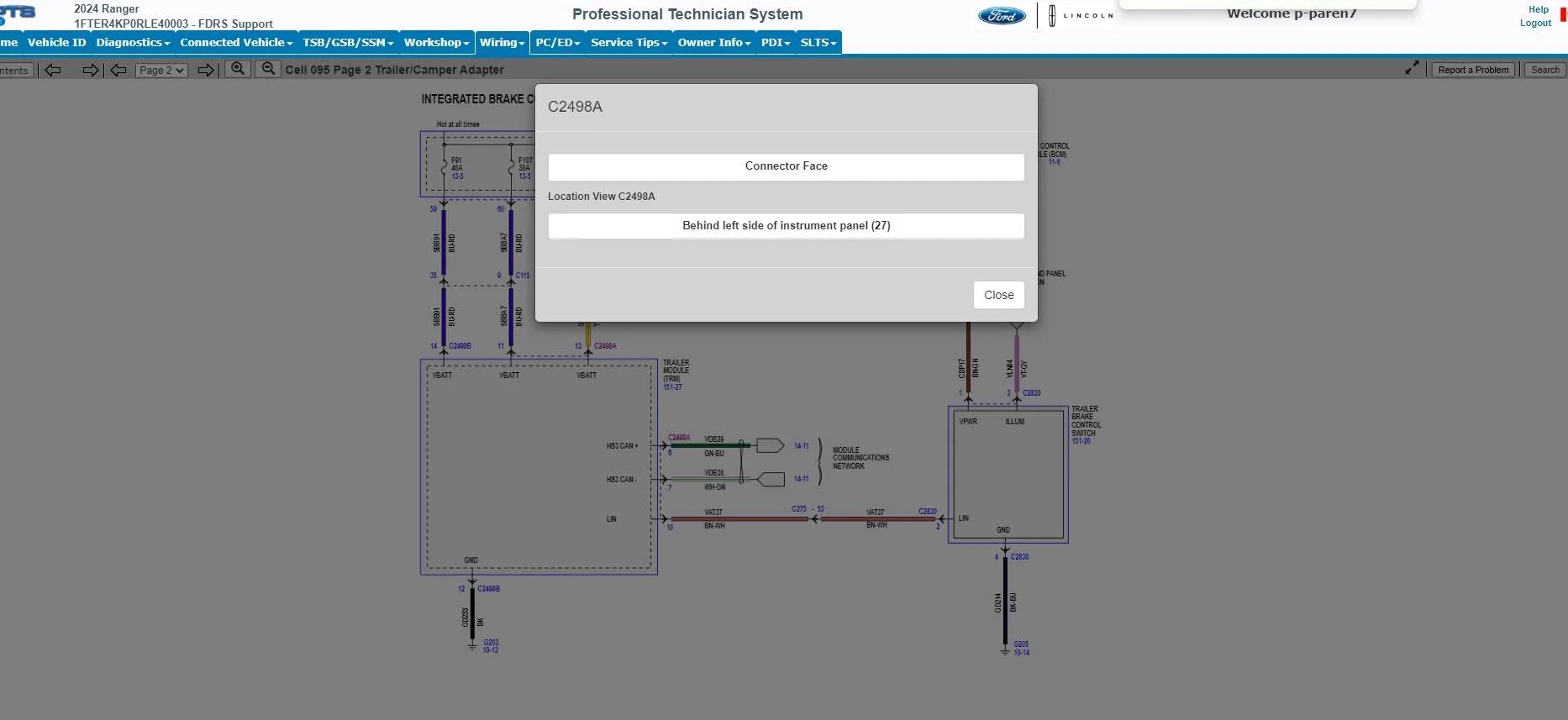Expand the Service Tips menu
The width and height of the screenshot is (1568, 720).
point(629,42)
